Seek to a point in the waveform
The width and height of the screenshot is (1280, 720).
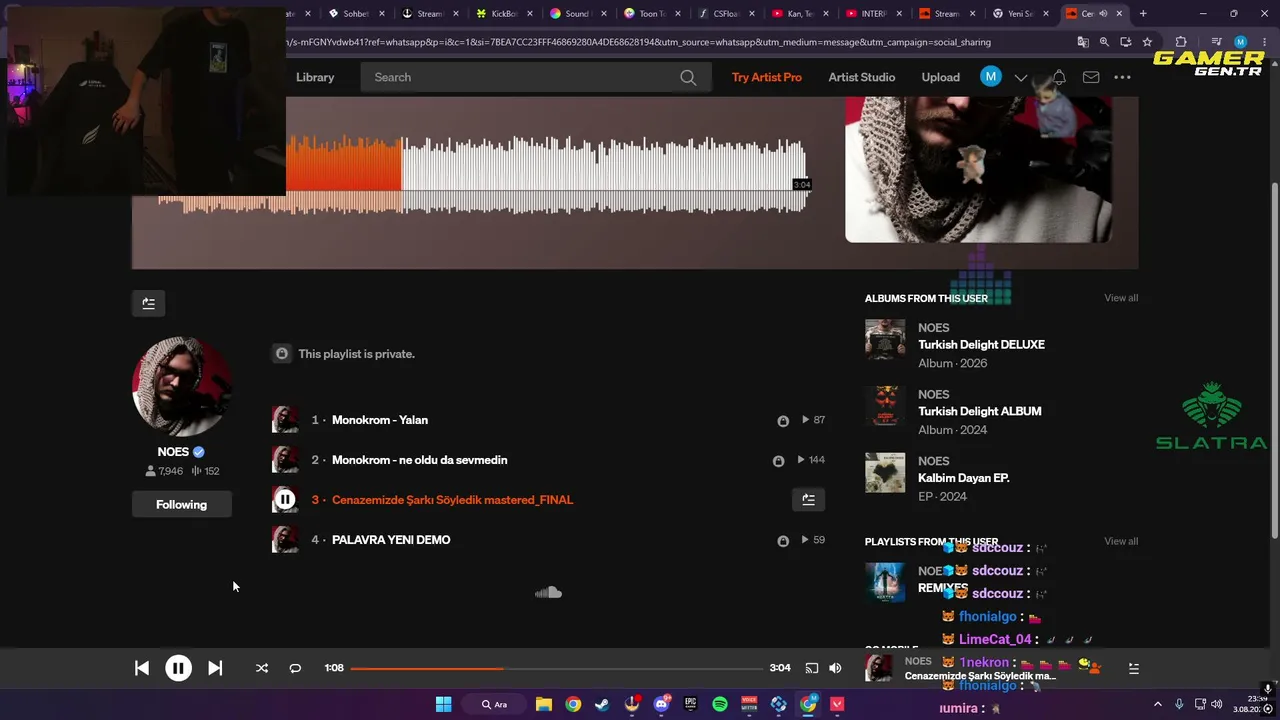pyautogui.click(x=482, y=175)
